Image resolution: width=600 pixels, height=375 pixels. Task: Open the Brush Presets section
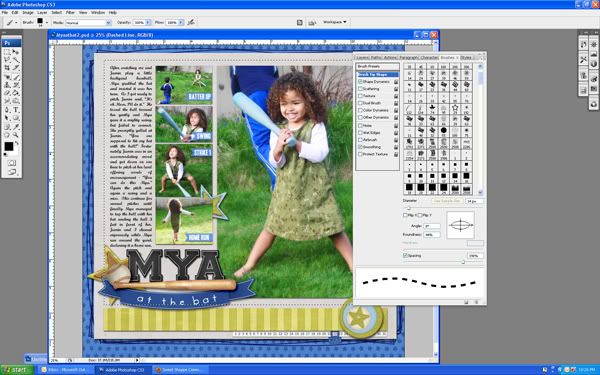pyautogui.click(x=377, y=67)
